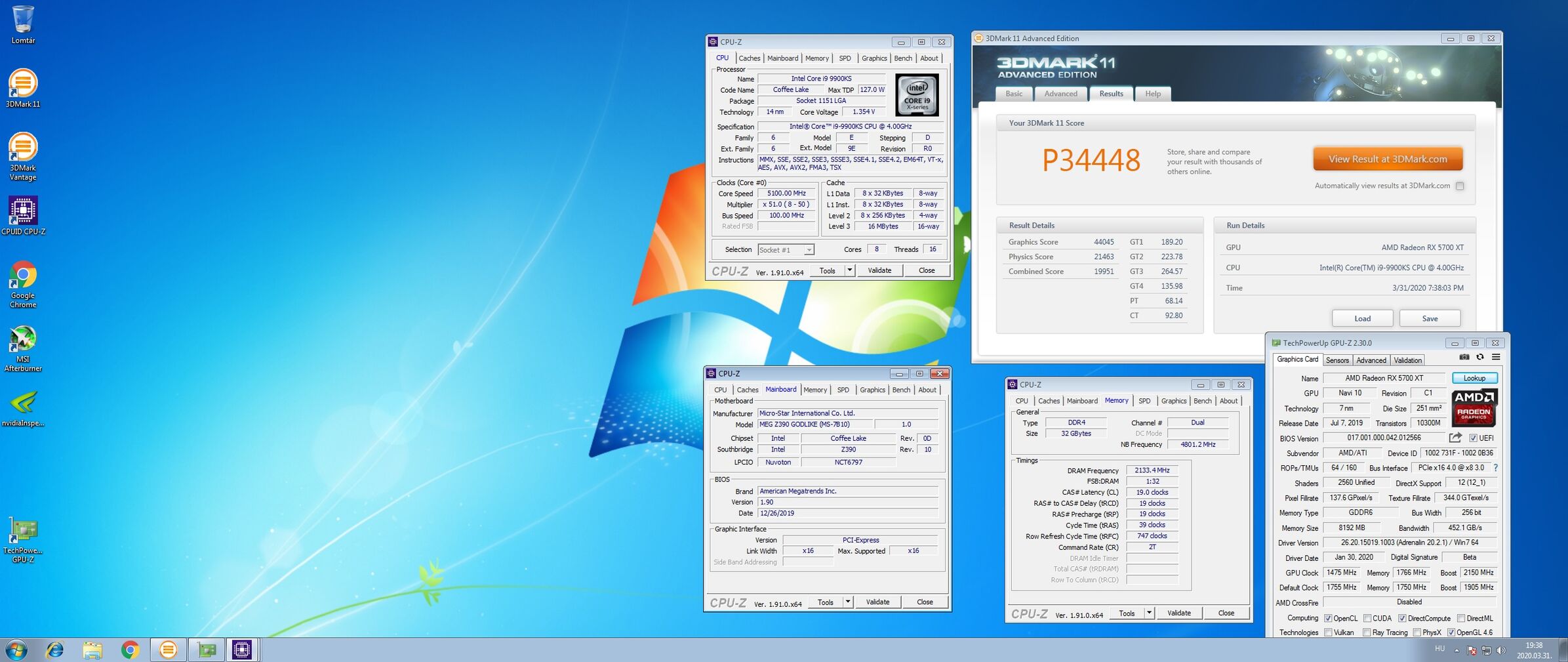Click the volume icon in system tray
The width and height of the screenshot is (1568, 662).
click(1501, 650)
